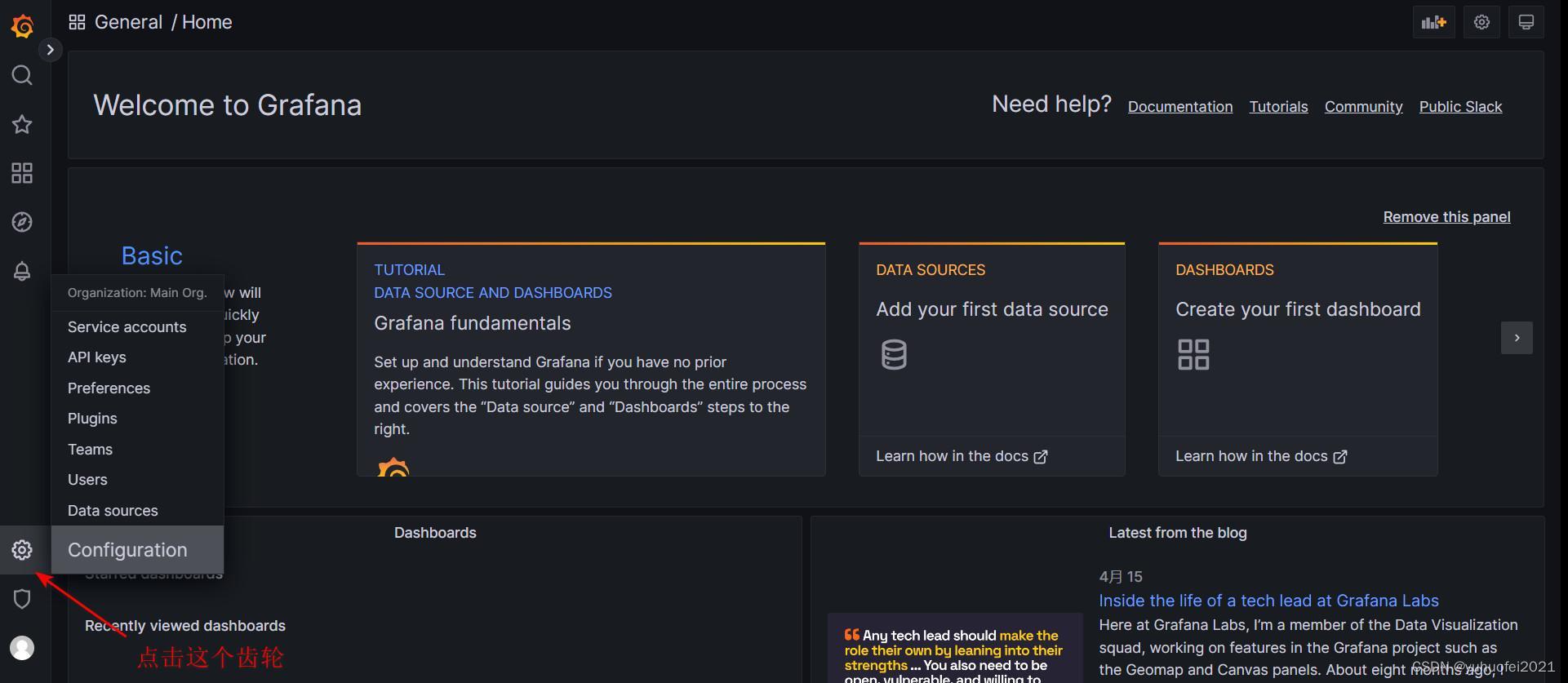Open the Search dashboards magnifier icon

[x=22, y=76]
